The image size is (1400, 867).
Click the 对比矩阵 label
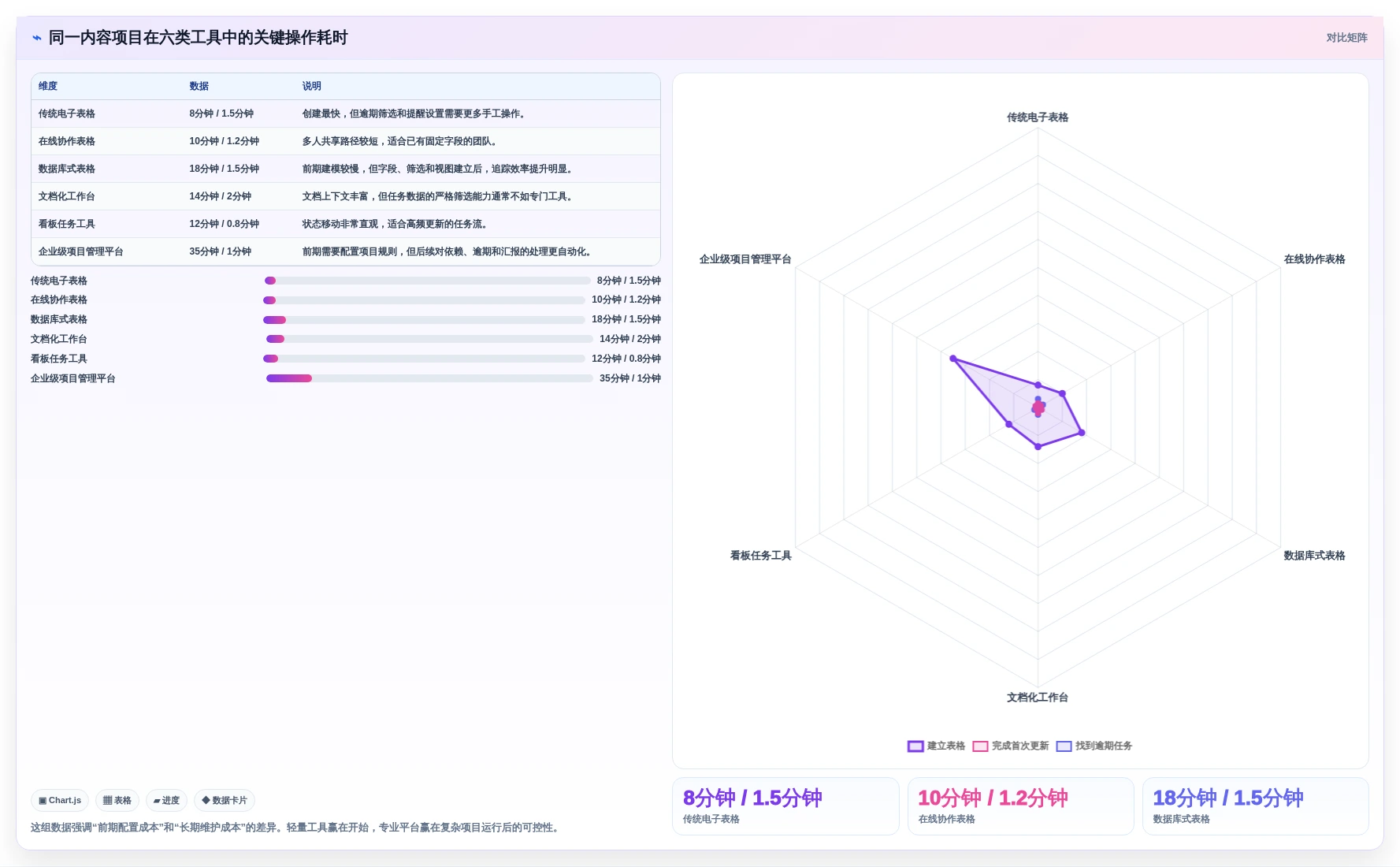[x=1346, y=38]
